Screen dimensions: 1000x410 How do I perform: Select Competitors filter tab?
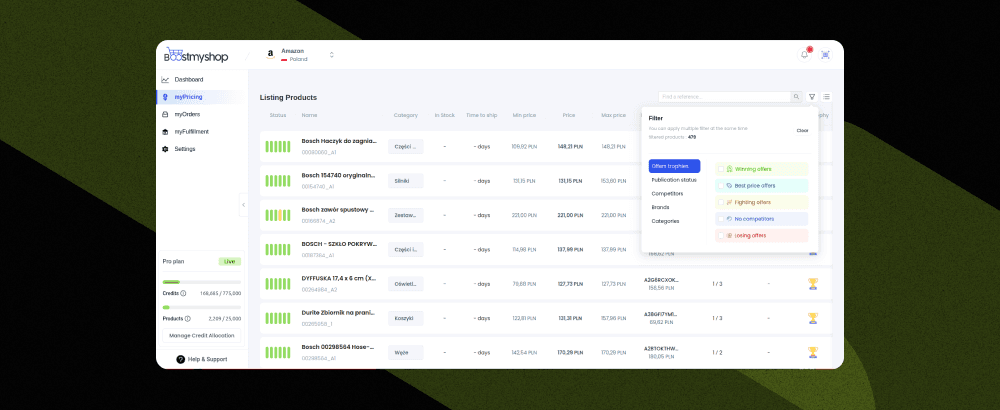coord(667,193)
